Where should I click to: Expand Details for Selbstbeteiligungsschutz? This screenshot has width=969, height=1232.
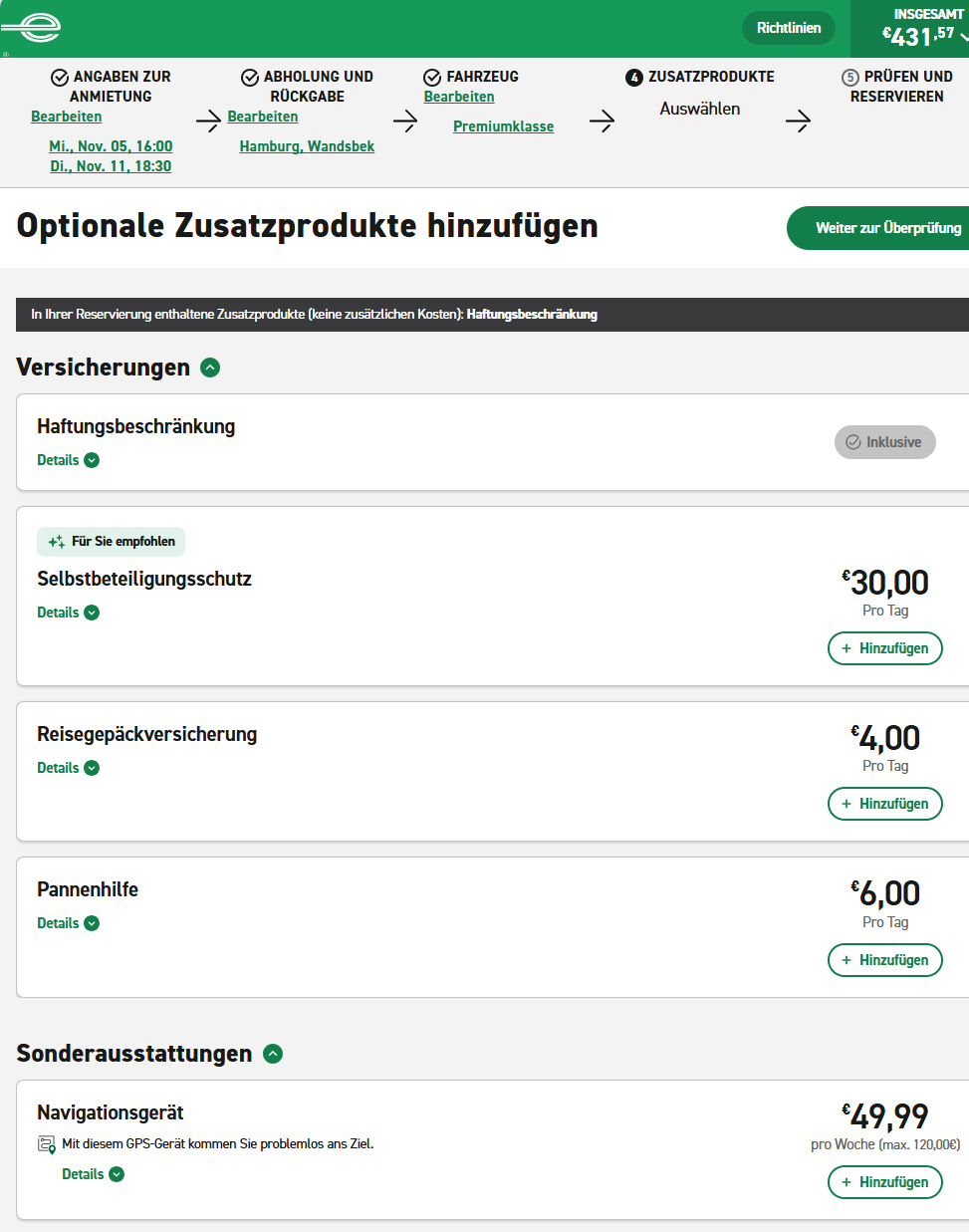pyautogui.click(x=68, y=613)
